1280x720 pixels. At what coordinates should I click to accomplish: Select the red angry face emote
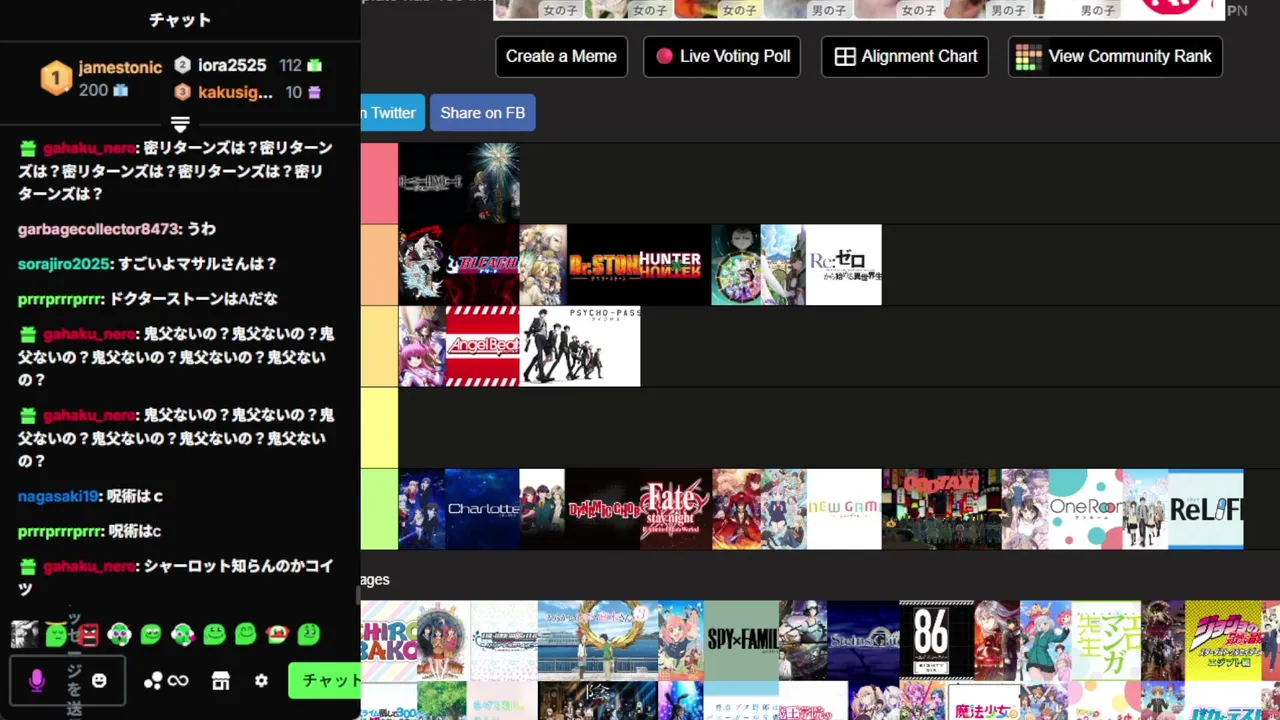[x=88, y=634]
